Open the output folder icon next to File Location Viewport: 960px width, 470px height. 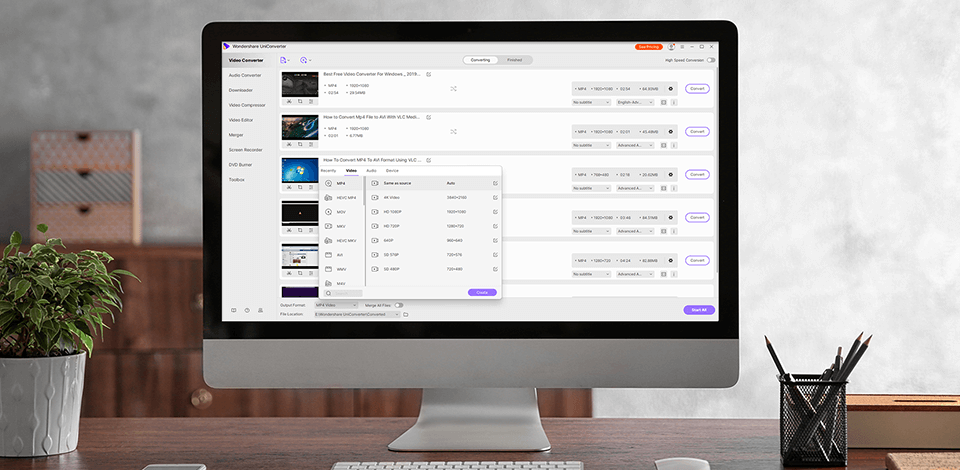coord(406,315)
